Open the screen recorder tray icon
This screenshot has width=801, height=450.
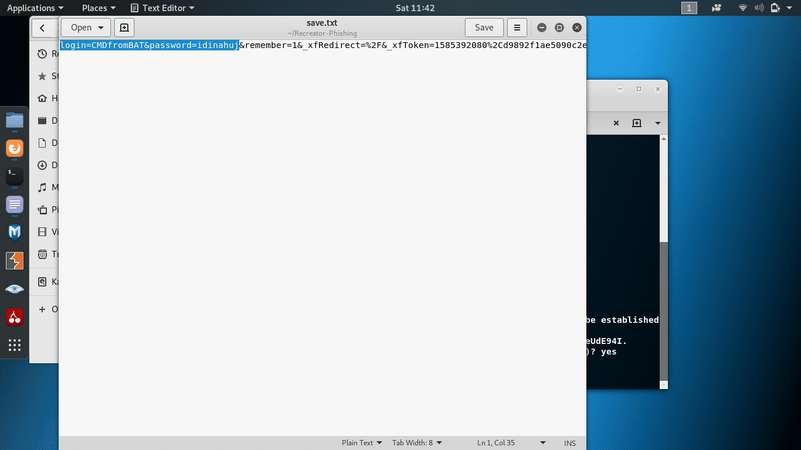[x=716, y=8]
